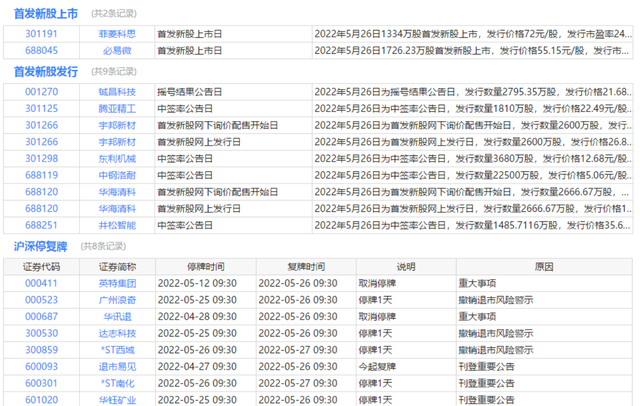Open the 东利机械 stock link
The width and height of the screenshot is (640, 406).
point(117,159)
